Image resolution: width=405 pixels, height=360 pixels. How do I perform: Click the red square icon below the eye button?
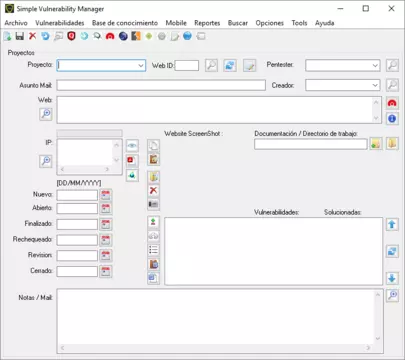pyautogui.click(x=132, y=160)
